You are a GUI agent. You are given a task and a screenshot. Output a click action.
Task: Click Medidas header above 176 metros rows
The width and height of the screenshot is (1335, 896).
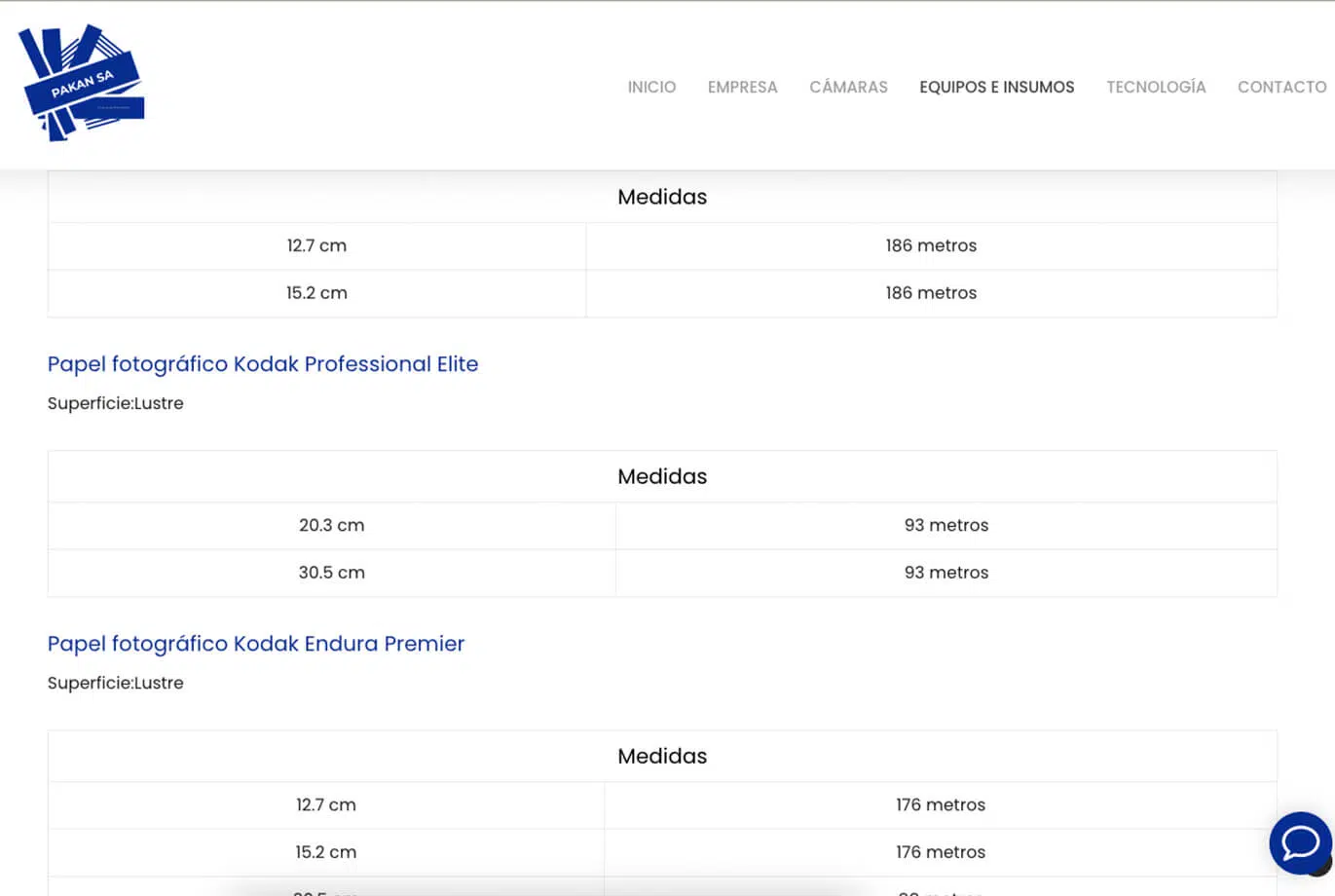tap(662, 756)
